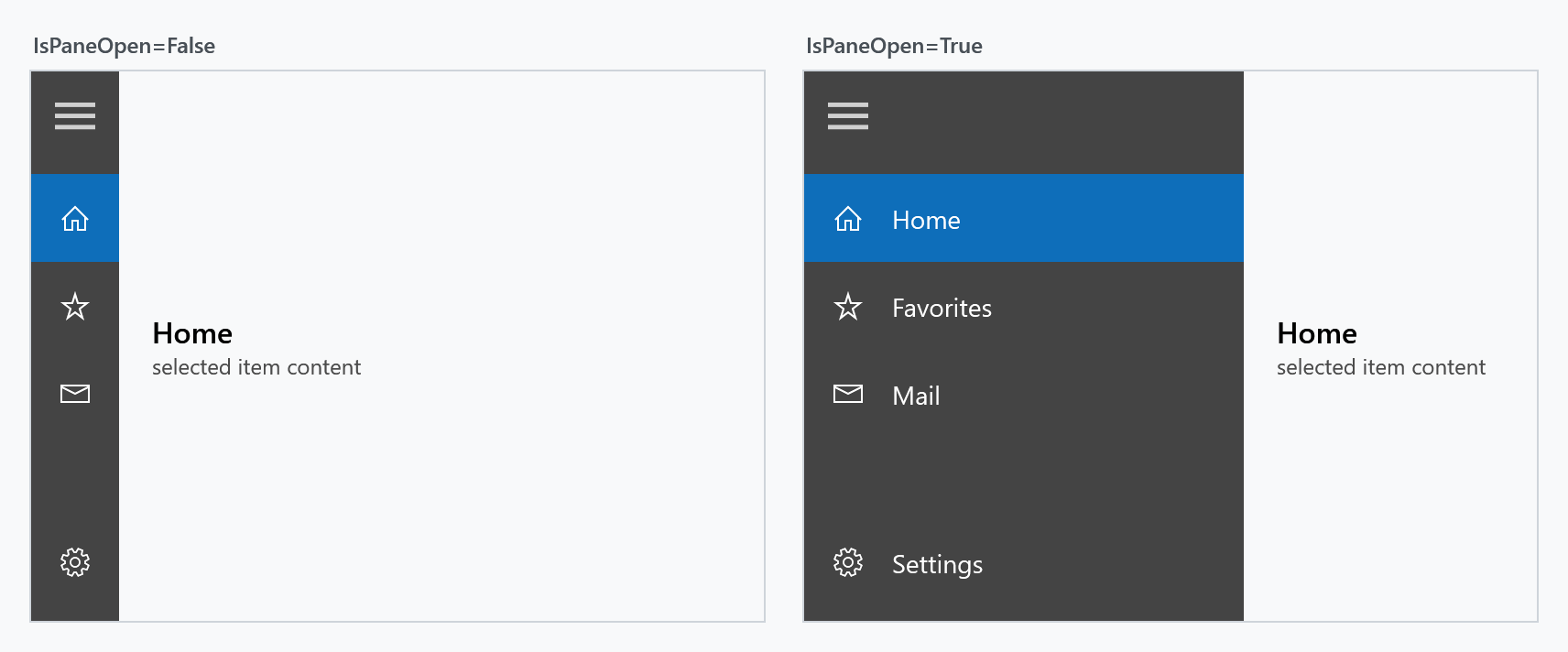
Task: Select Home icon in the collapsed pane
Action: point(75,219)
